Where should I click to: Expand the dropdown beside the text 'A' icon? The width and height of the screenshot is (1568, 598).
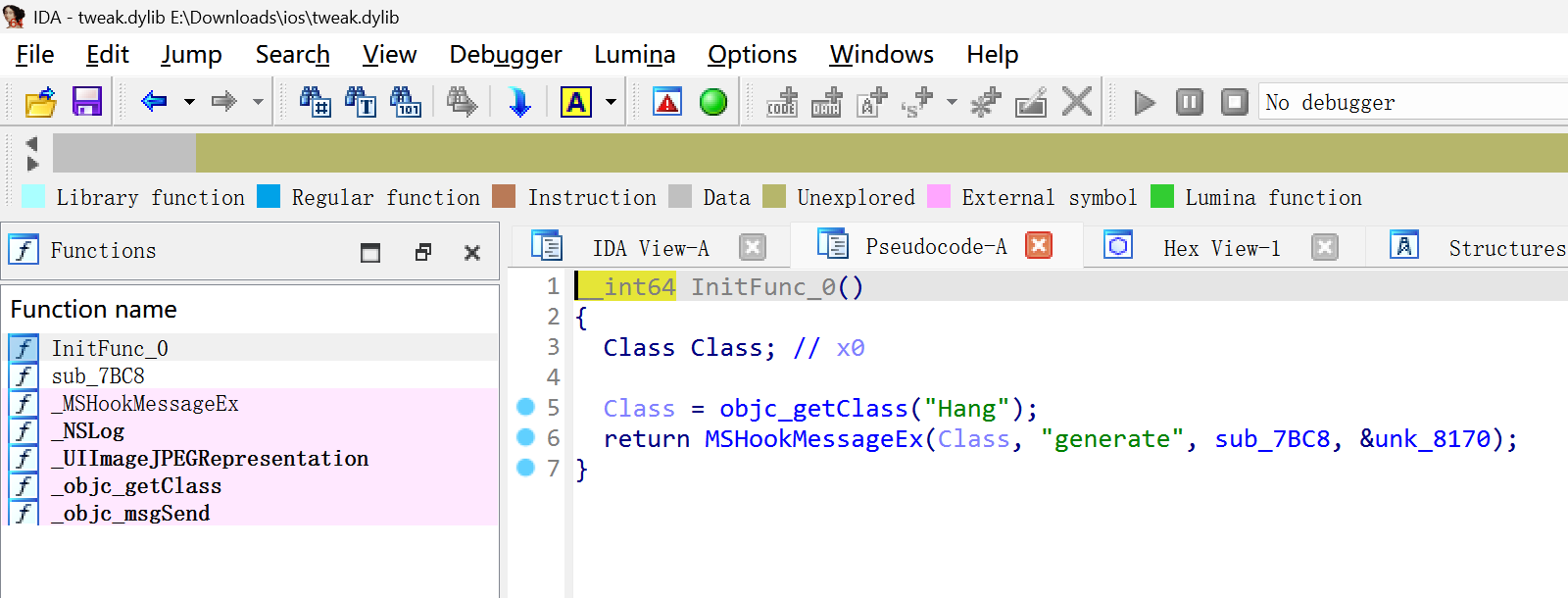[x=611, y=102]
